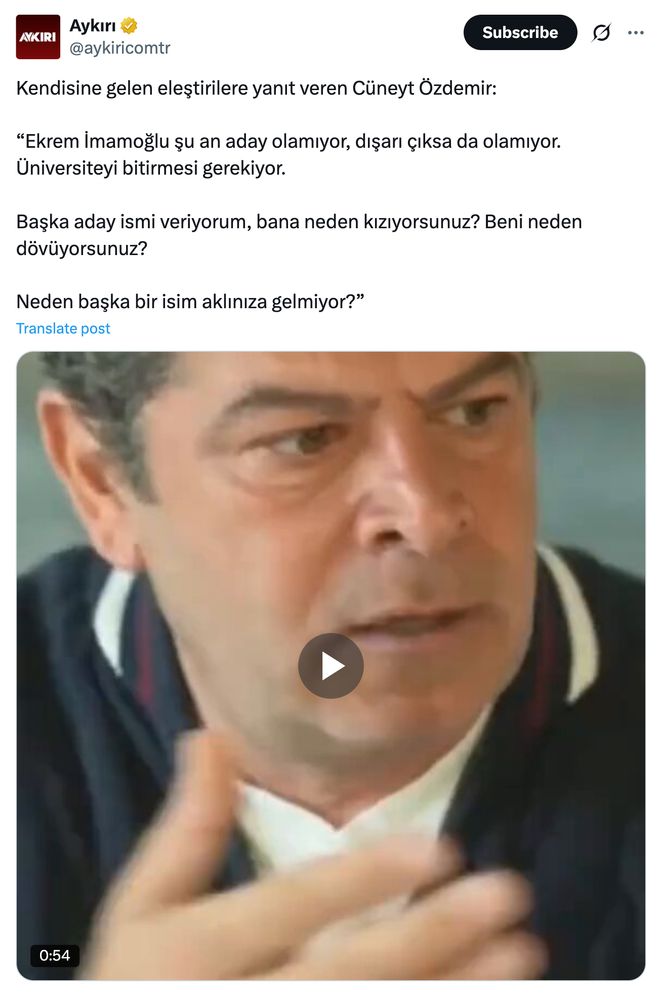
Task: Open Grok slashed-circle icon
Action: click(x=601, y=33)
